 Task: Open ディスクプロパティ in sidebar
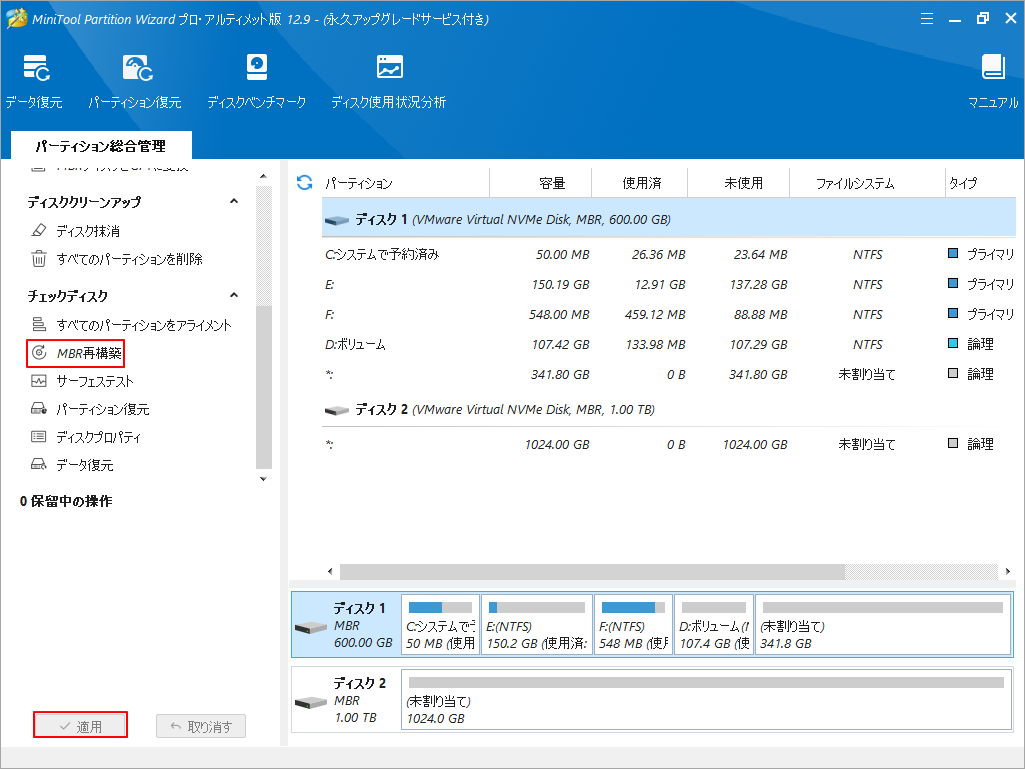coord(86,437)
